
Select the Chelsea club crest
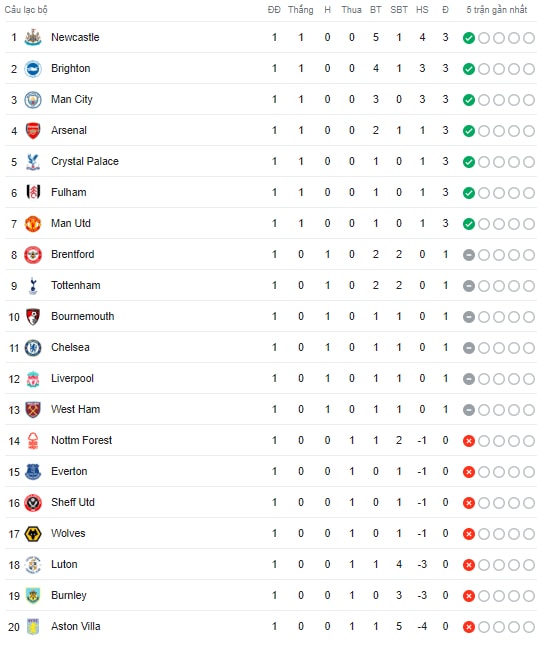(33, 348)
